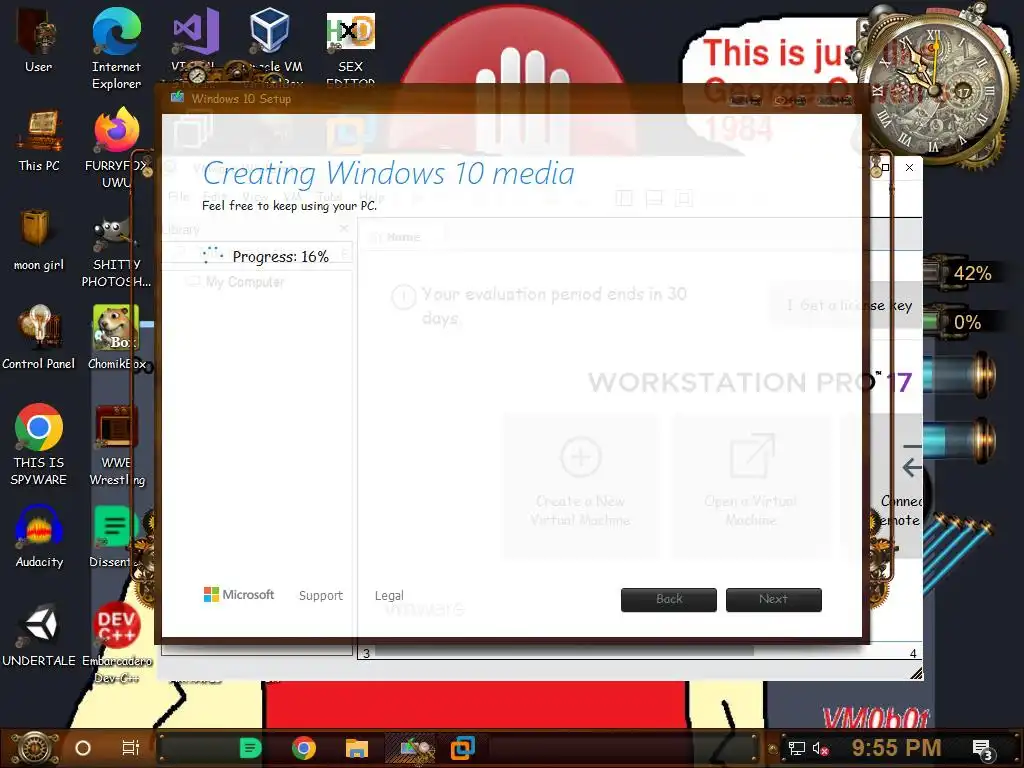Open the WWE Wrestling desktop icon
This screenshot has width=1024, height=768.
(x=116, y=445)
